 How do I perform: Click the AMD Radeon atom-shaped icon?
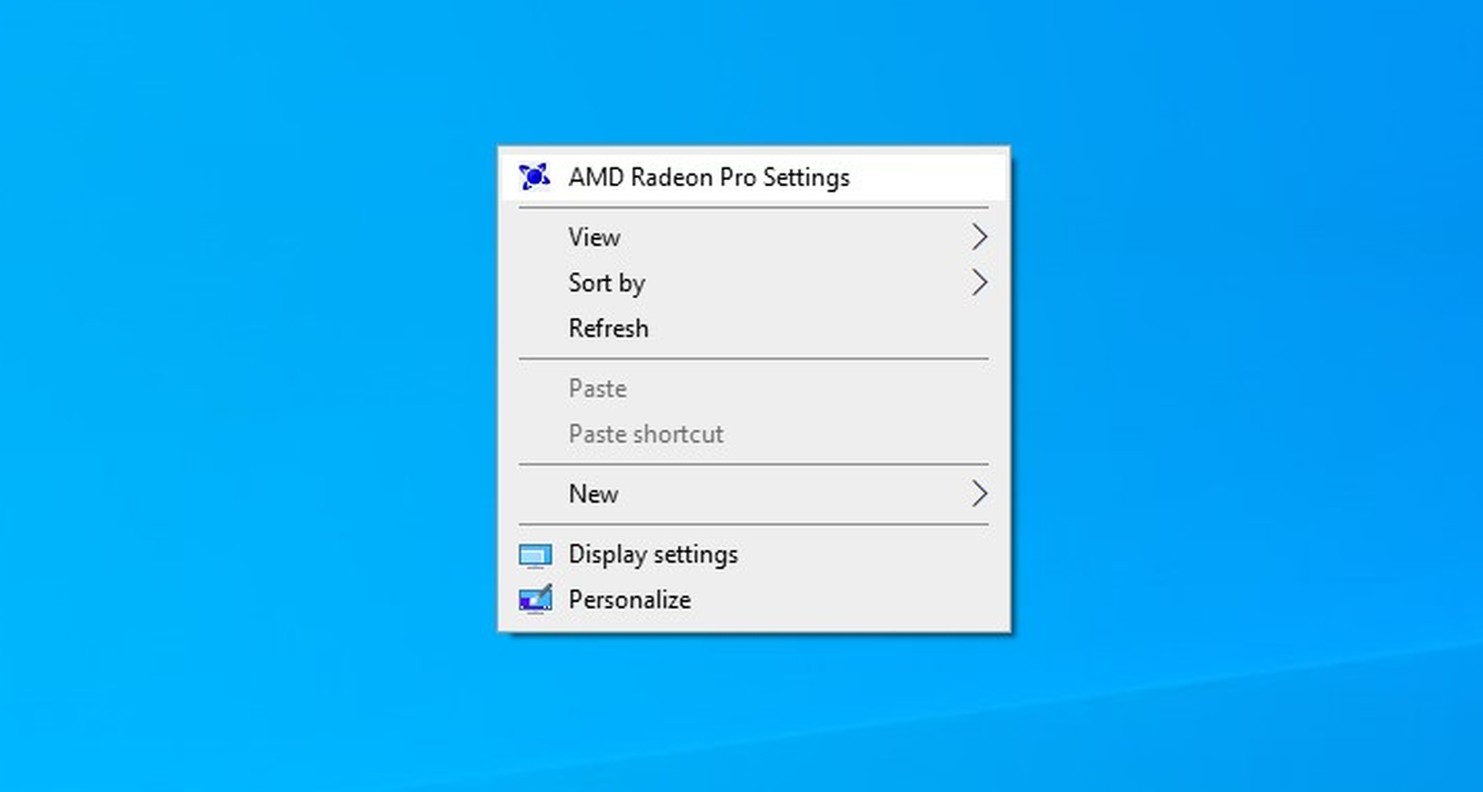[x=535, y=177]
